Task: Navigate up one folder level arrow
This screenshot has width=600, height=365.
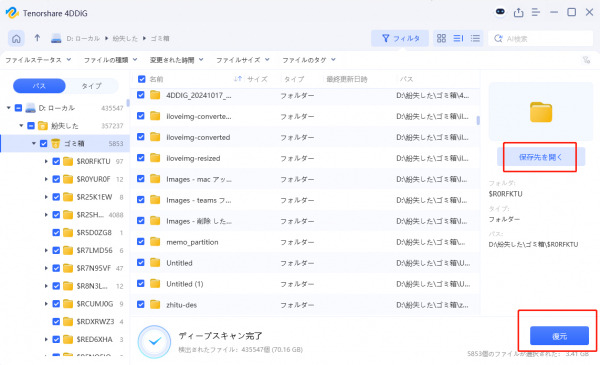Action: [x=37, y=38]
